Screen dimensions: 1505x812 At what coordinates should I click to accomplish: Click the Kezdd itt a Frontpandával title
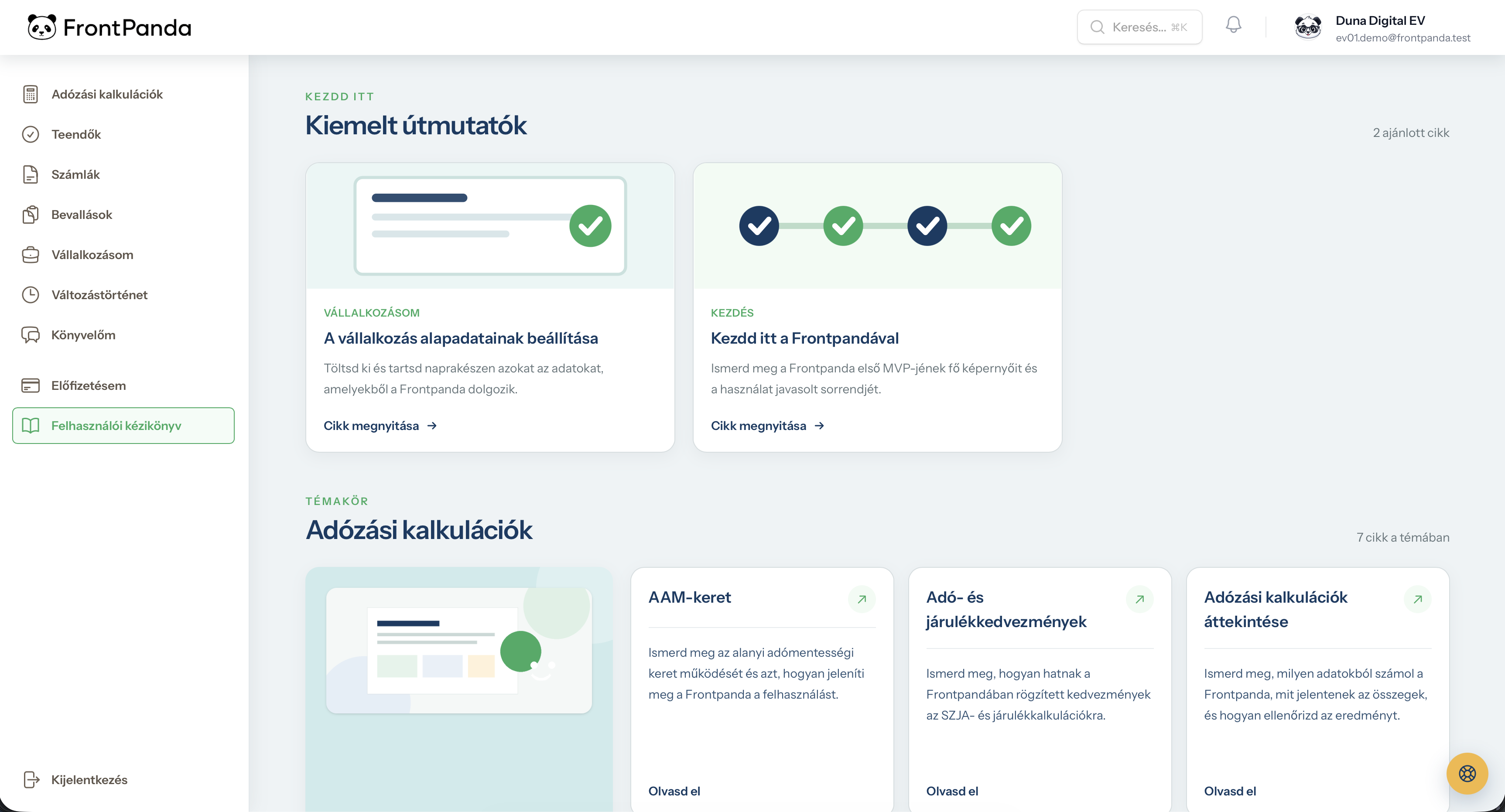tap(804, 338)
